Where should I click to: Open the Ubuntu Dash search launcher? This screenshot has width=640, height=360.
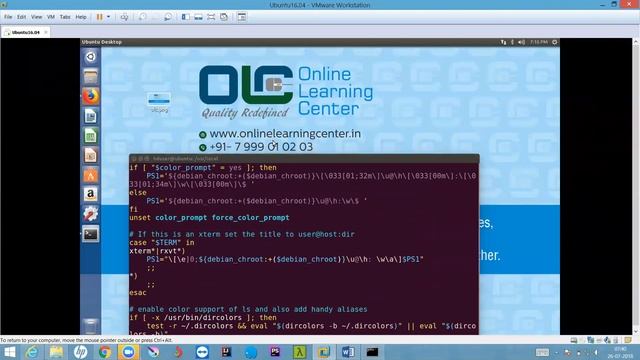click(91, 57)
